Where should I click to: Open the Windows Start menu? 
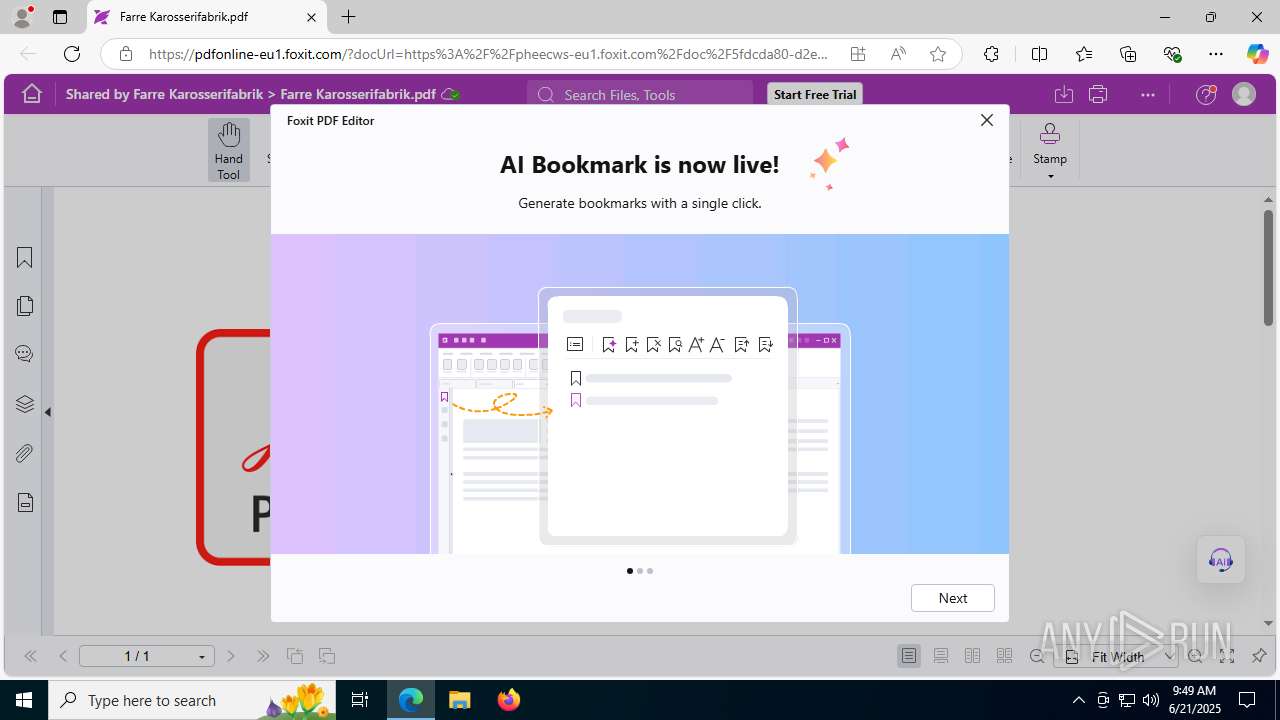point(23,700)
